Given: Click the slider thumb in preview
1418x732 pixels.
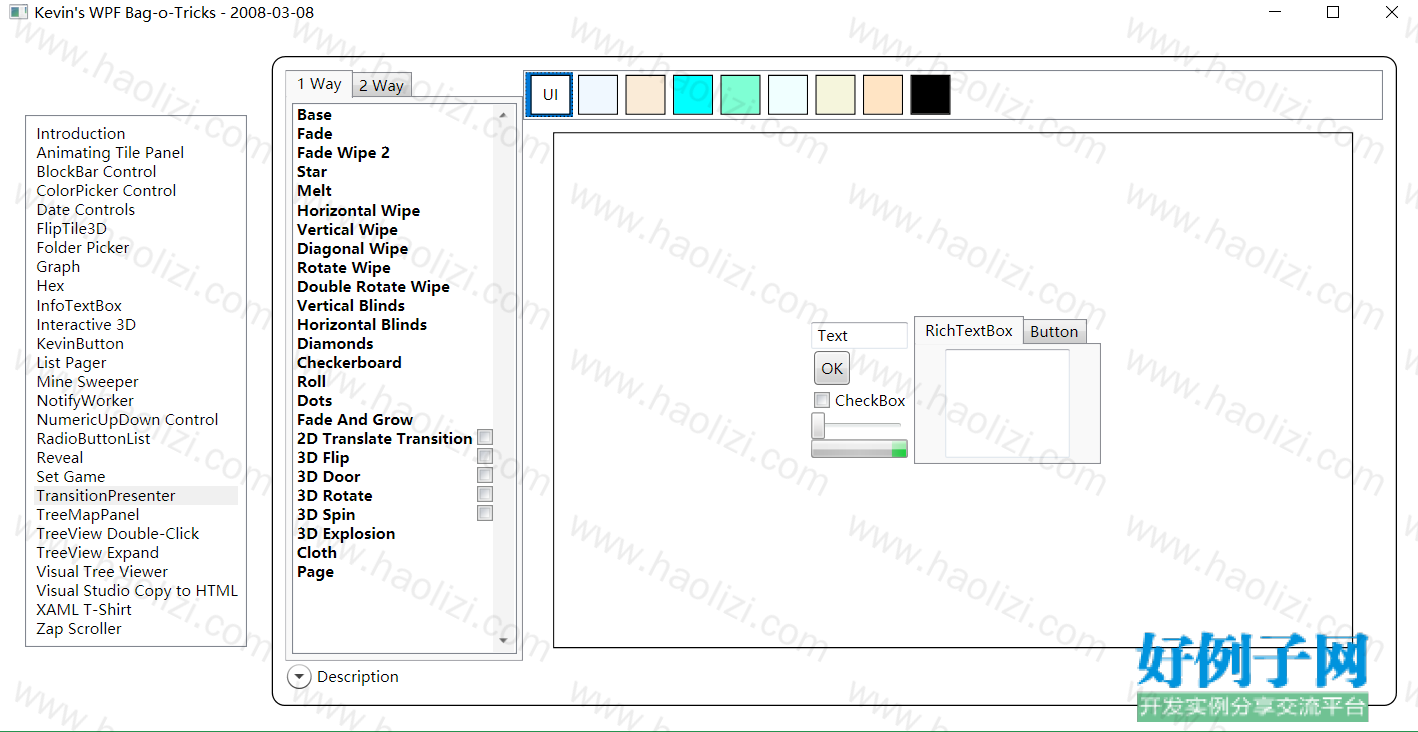Looking at the screenshot, I should (818, 426).
